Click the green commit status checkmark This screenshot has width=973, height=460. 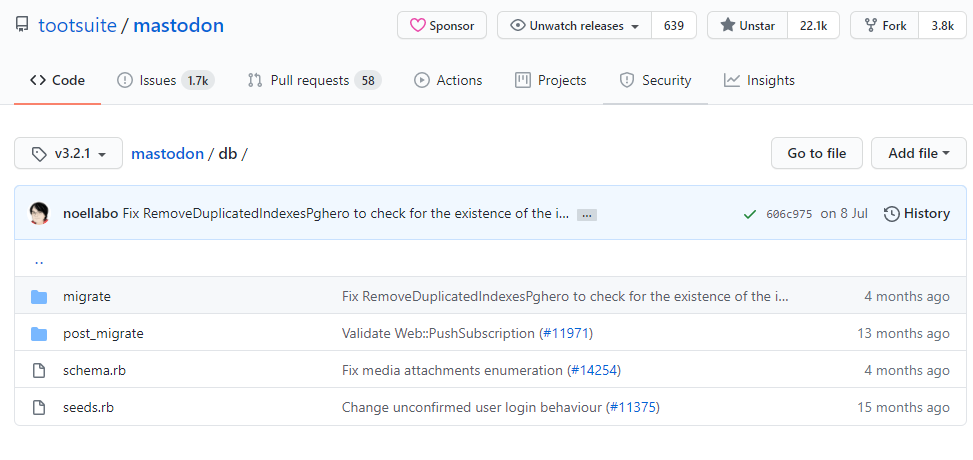click(x=750, y=214)
